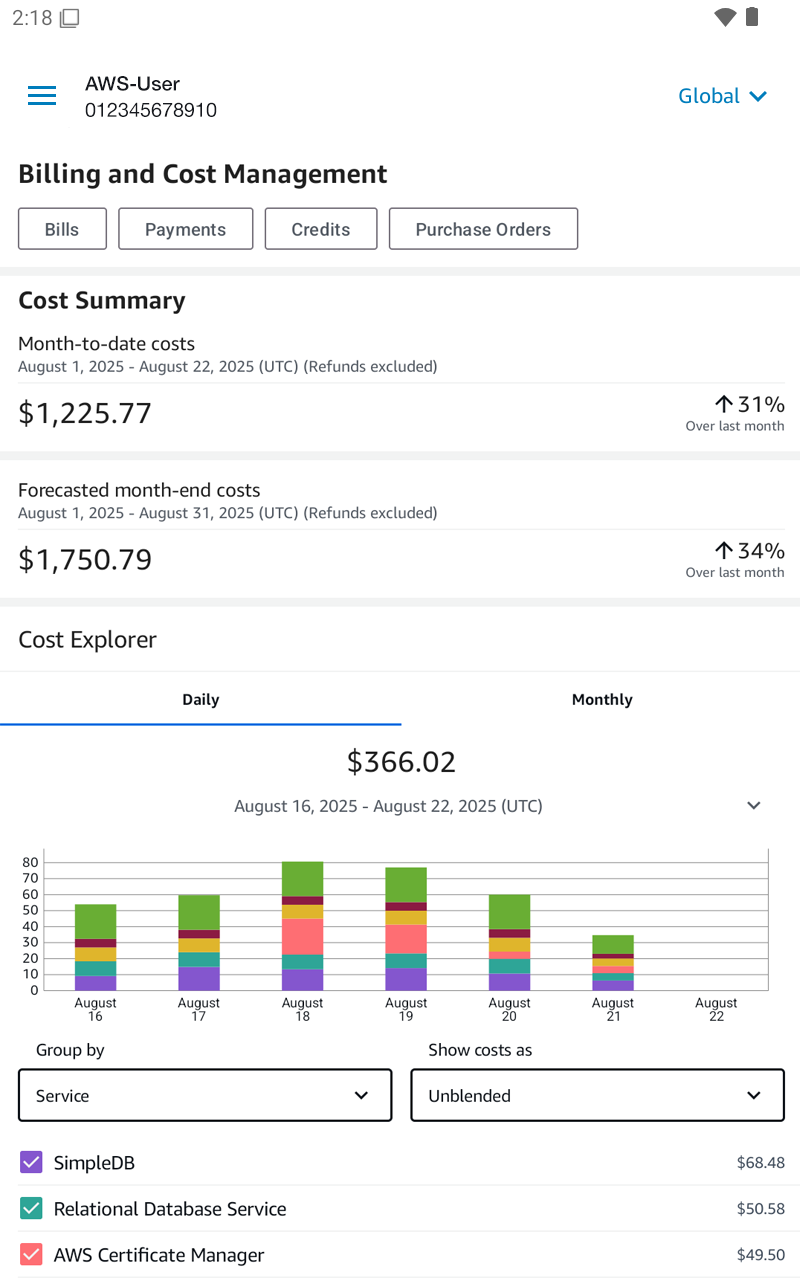Open the Global region selector
Viewport: 800px width, 1280px height.
point(723,96)
